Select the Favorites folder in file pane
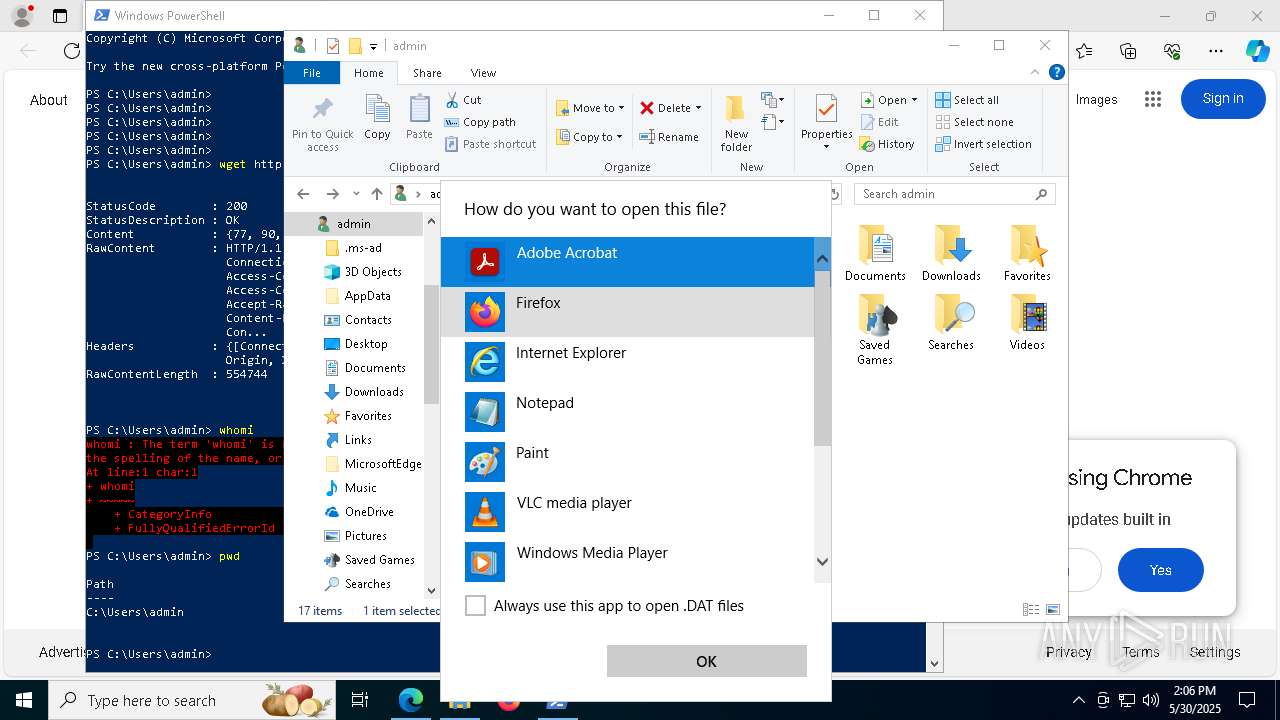The image size is (1280, 720). coord(1027,253)
